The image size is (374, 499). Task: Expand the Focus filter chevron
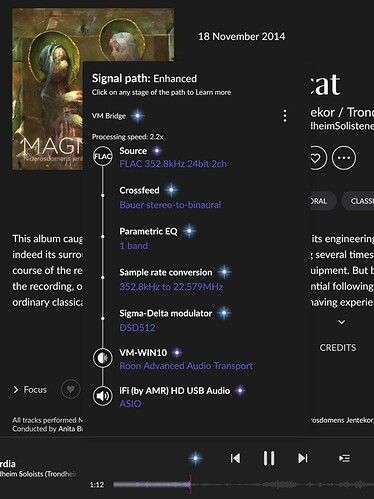pos(16,389)
